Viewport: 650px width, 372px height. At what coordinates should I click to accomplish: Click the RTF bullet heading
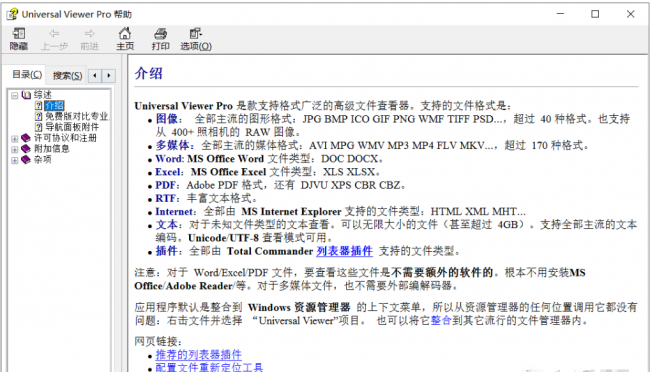(166, 198)
